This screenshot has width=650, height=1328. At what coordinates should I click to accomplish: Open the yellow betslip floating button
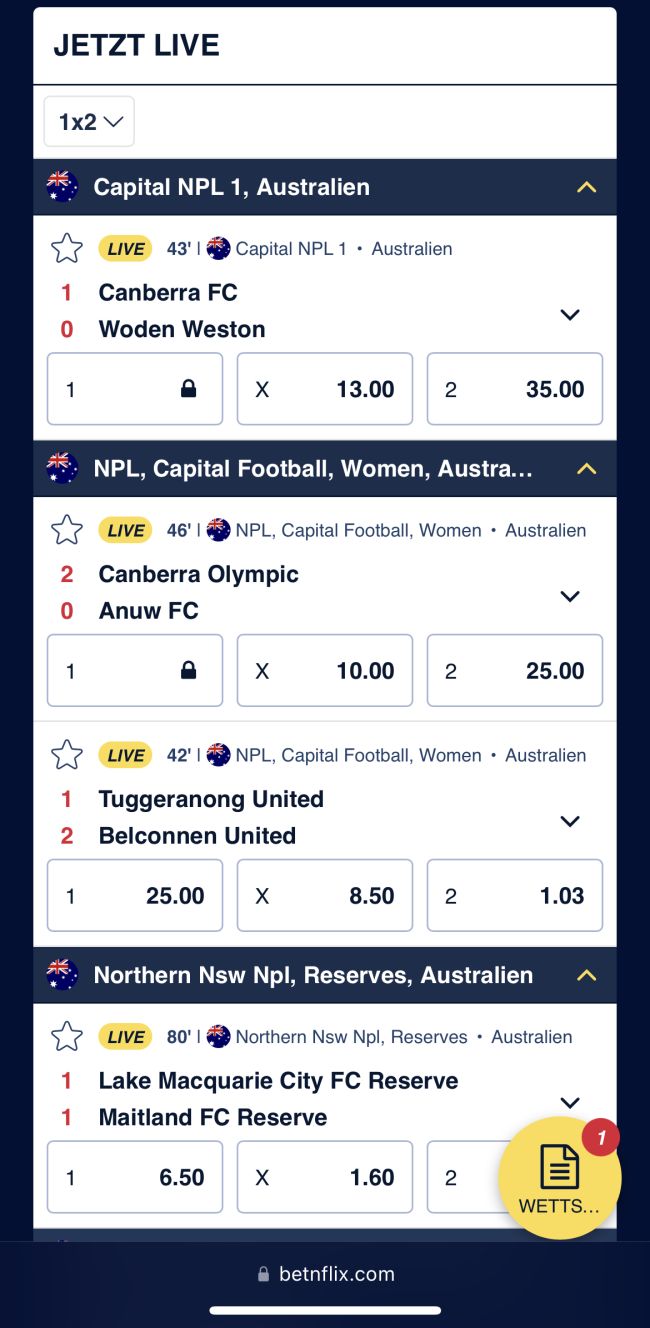(x=559, y=1178)
